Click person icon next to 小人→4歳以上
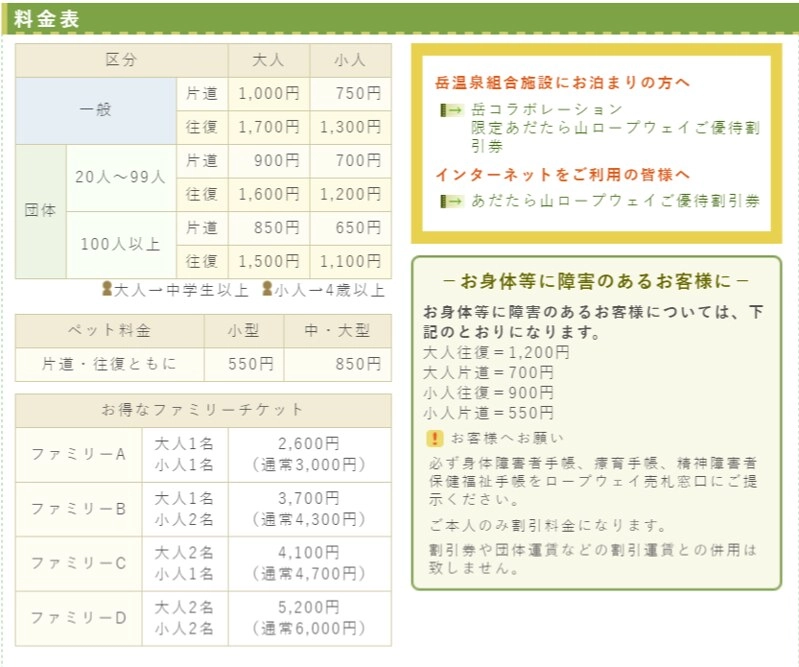Screen dimensions: 799x667 tap(268, 289)
